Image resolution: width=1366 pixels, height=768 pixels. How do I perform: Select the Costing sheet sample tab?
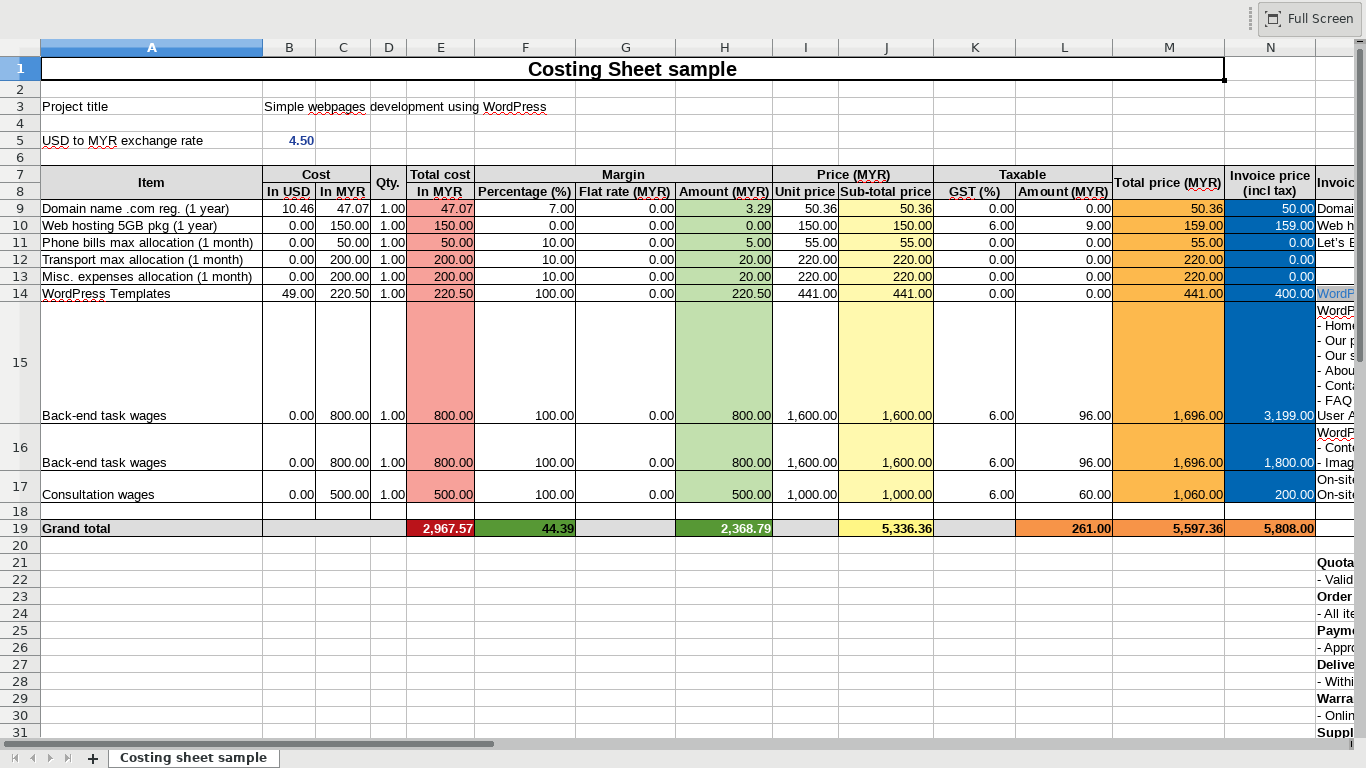(193, 758)
